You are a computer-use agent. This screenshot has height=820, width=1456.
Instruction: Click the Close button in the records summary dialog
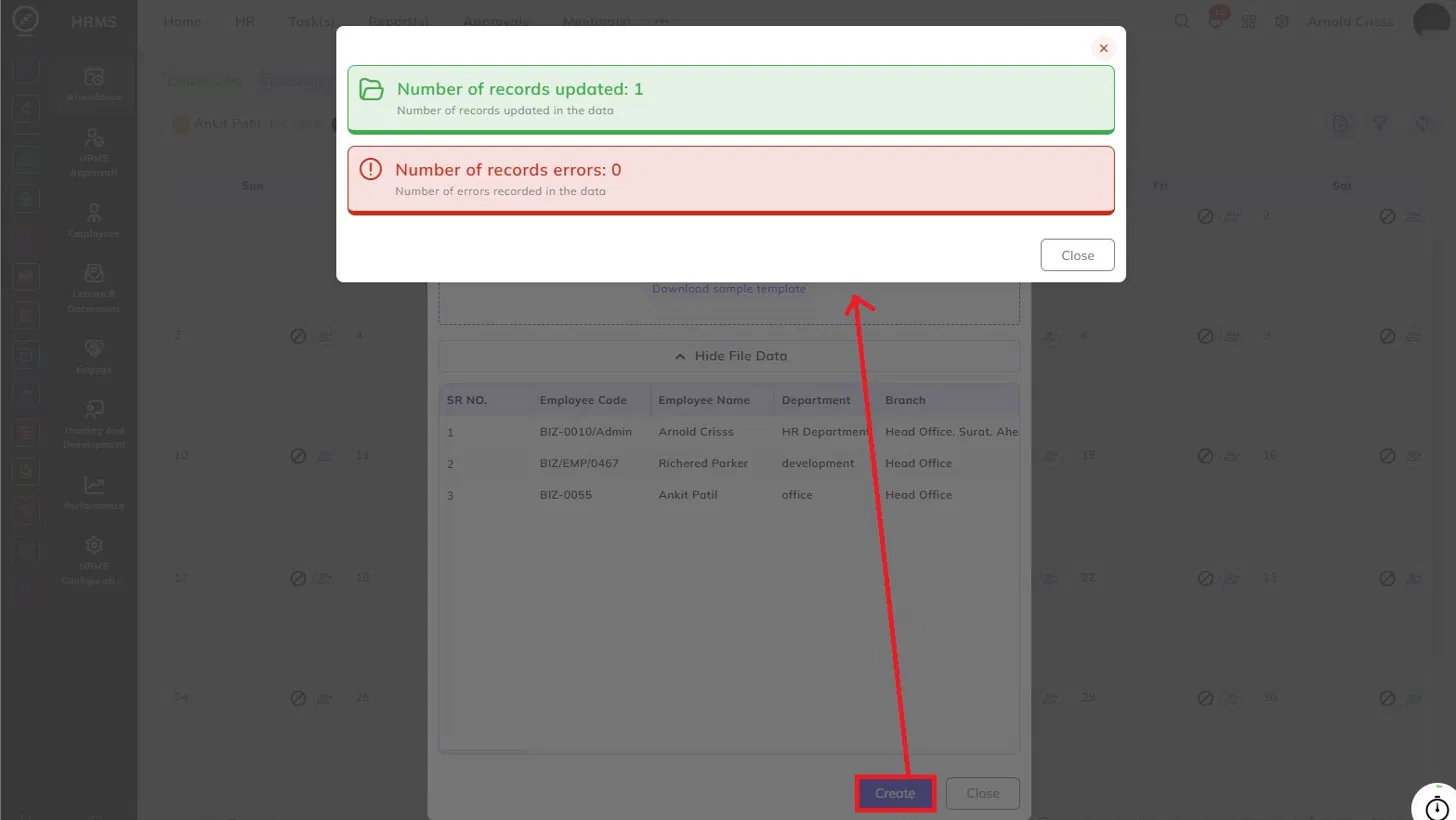[x=1077, y=255]
